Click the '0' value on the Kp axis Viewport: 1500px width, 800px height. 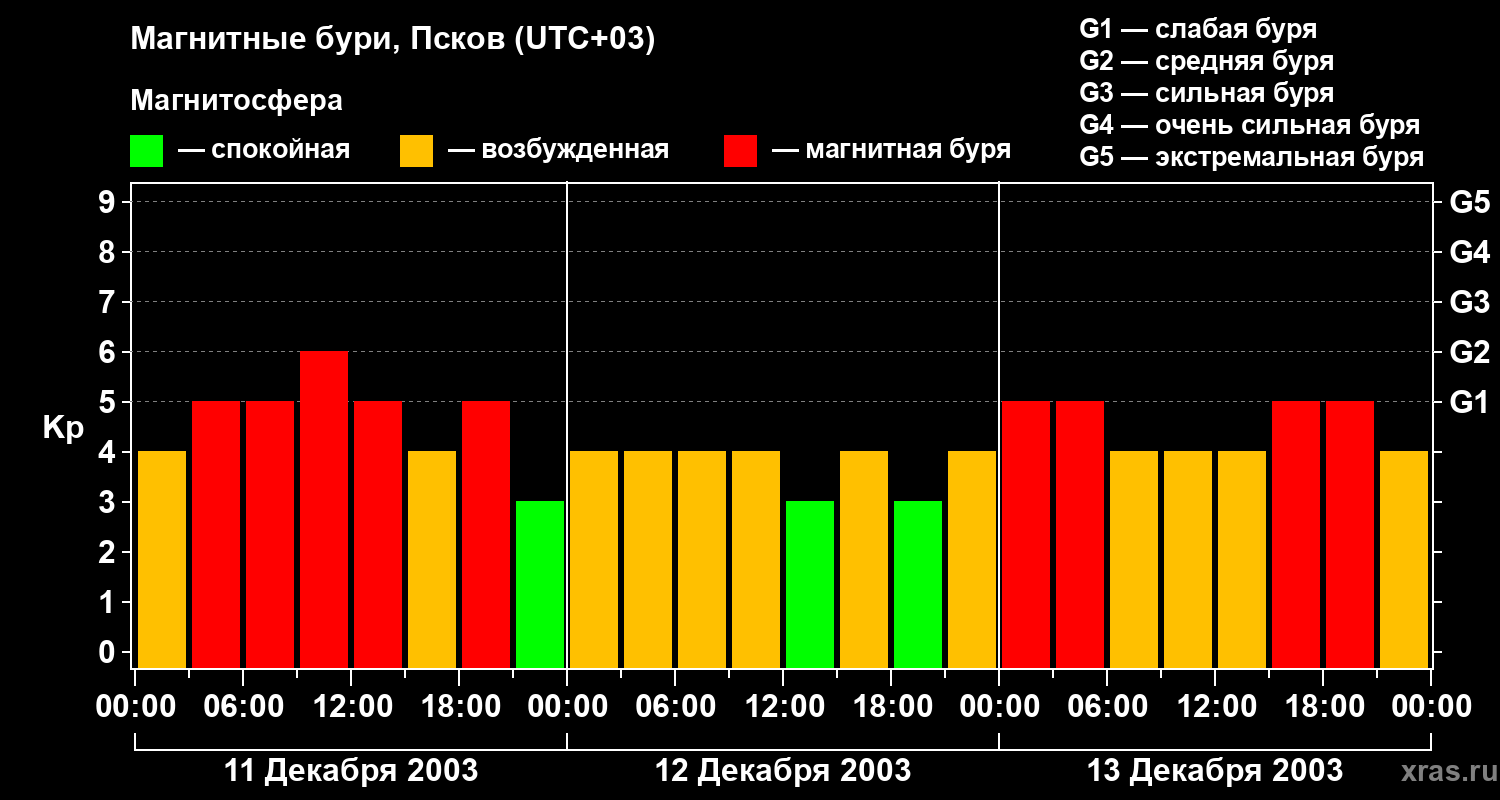(x=109, y=652)
